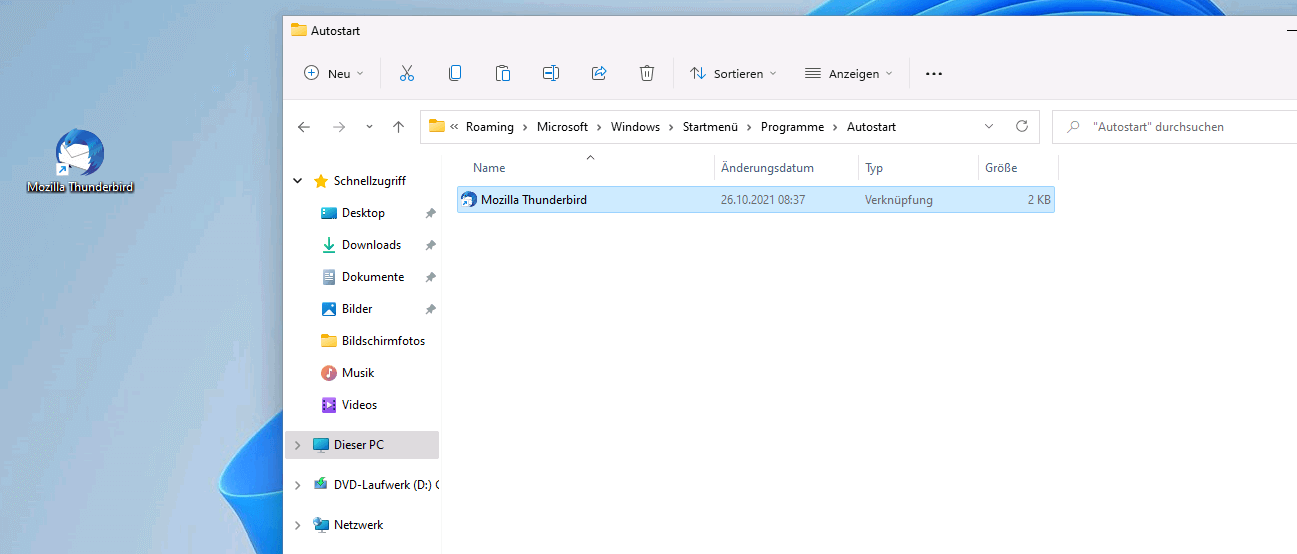Click the pin icon next to Bilder

[x=430, y=309]
